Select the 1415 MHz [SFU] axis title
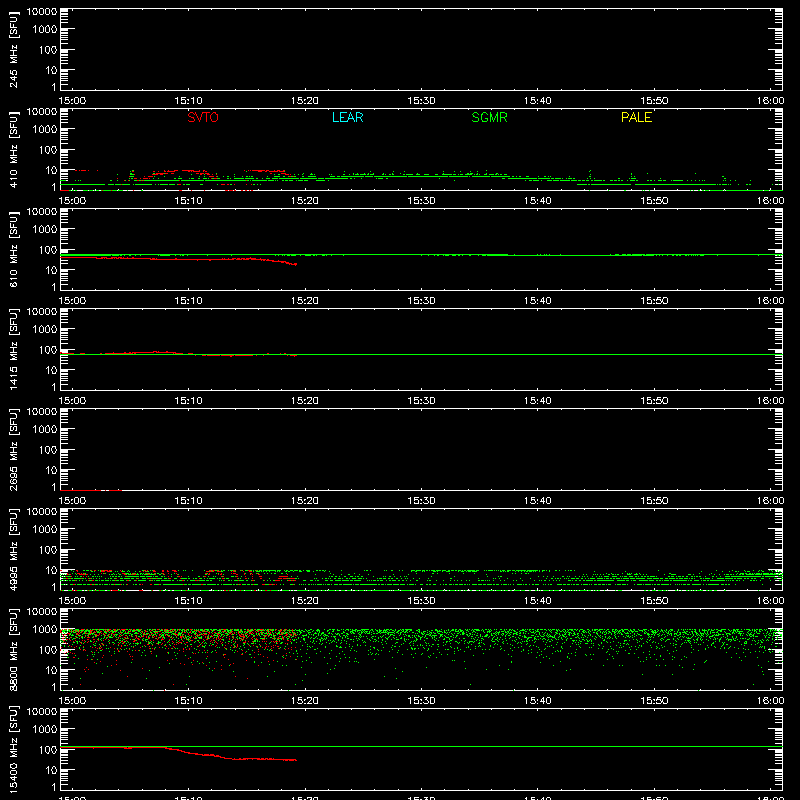Viewport: 800px width, 800px height. pyautogui.click(x=13, y=349)
